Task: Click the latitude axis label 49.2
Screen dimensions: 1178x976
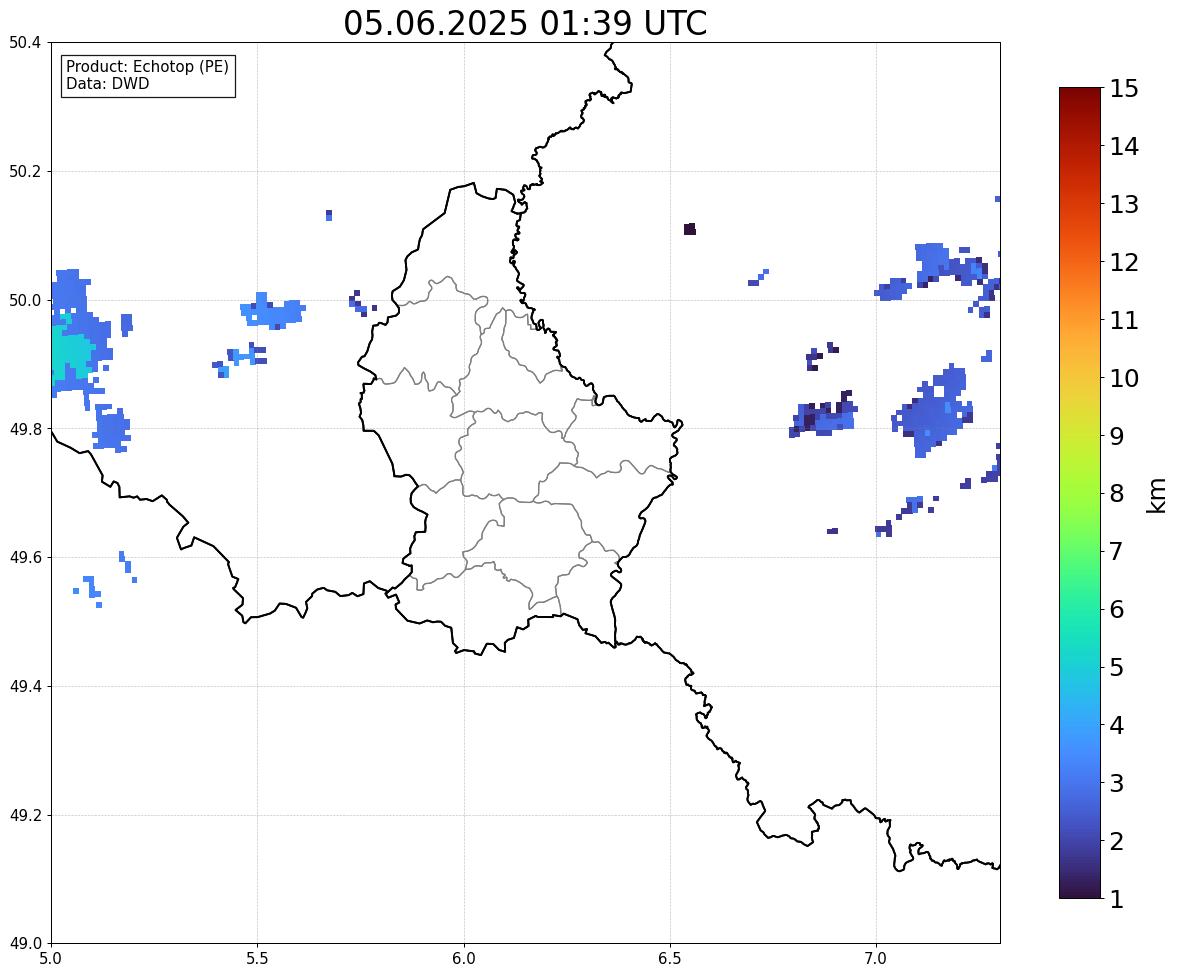Action: [x=24, y=815]
